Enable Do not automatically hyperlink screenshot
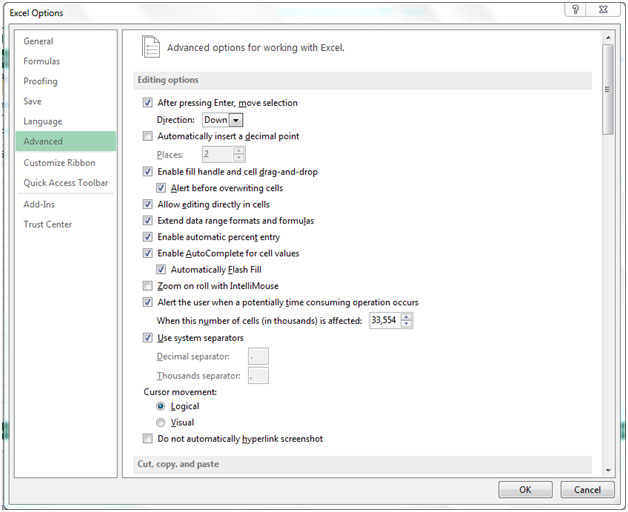The width and height of the screenshot is (628, 512). pyautogui.click(x=147, y=439)
